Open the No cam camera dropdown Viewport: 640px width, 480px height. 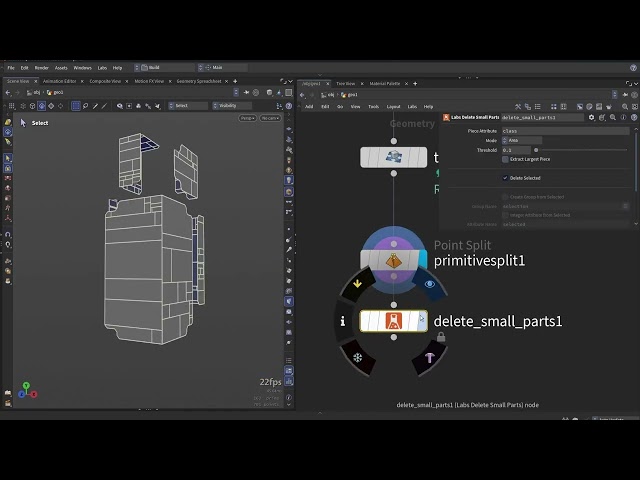point(270,118)
